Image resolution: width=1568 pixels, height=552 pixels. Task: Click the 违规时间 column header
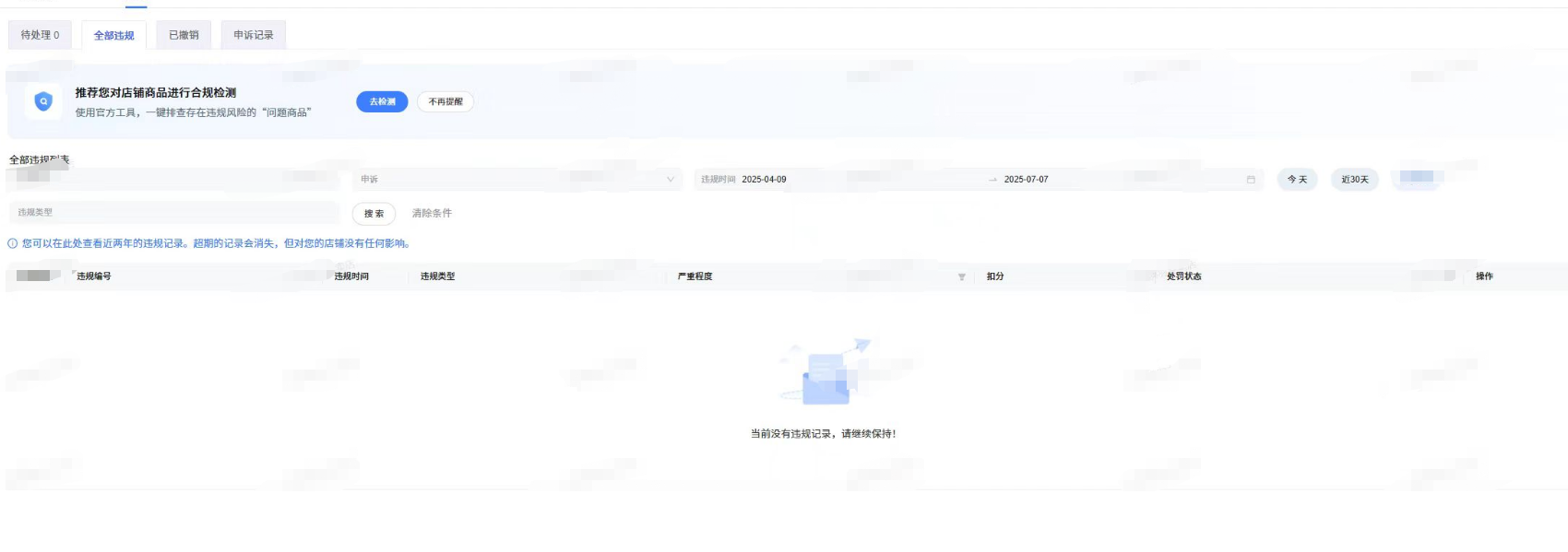(351, 276)
